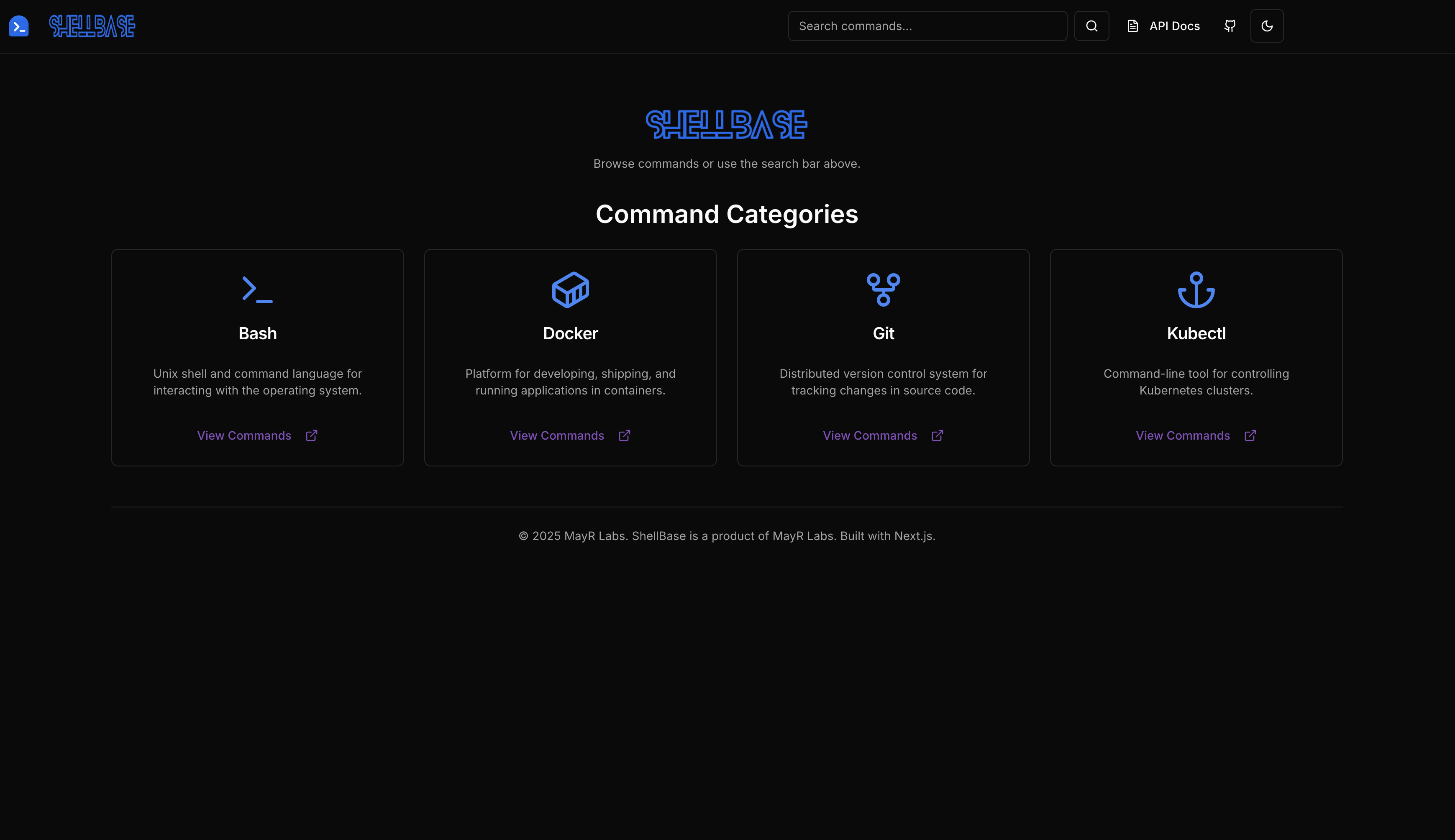This screenshot has height=840, width=1455.
Task: Open the GitHub repository icon
Action: click(1230, 26)
